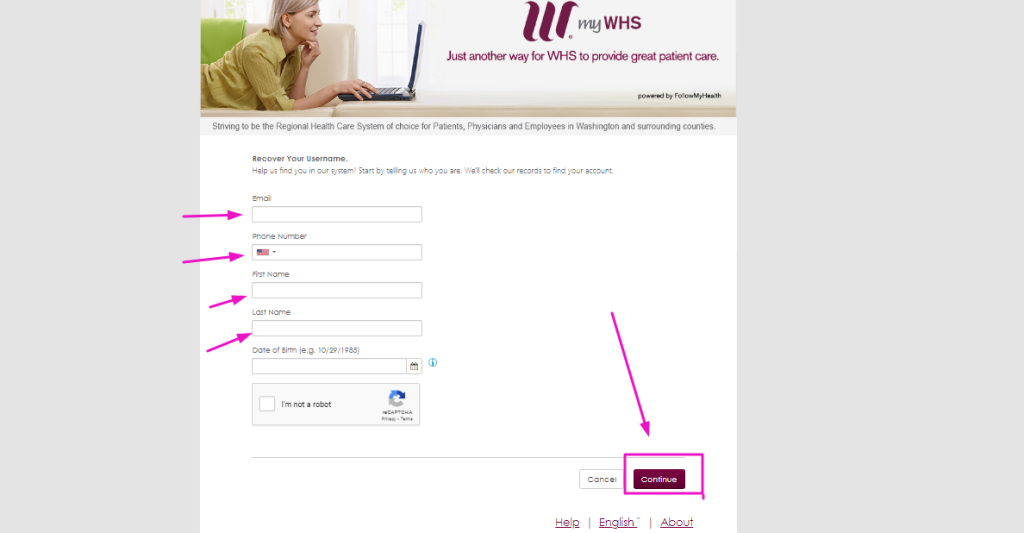Click the reCAPTCHA logo icon

pos(397,398)
